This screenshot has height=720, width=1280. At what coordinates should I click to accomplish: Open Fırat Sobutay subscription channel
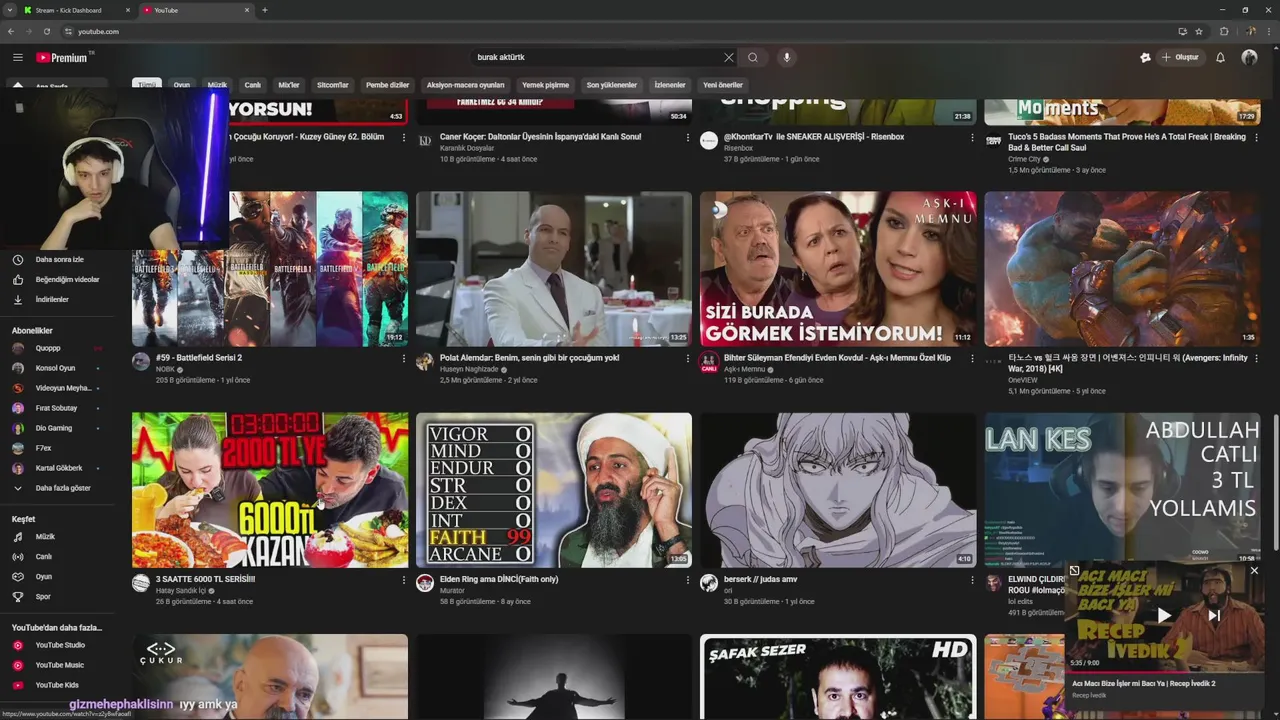pos(58,408)
